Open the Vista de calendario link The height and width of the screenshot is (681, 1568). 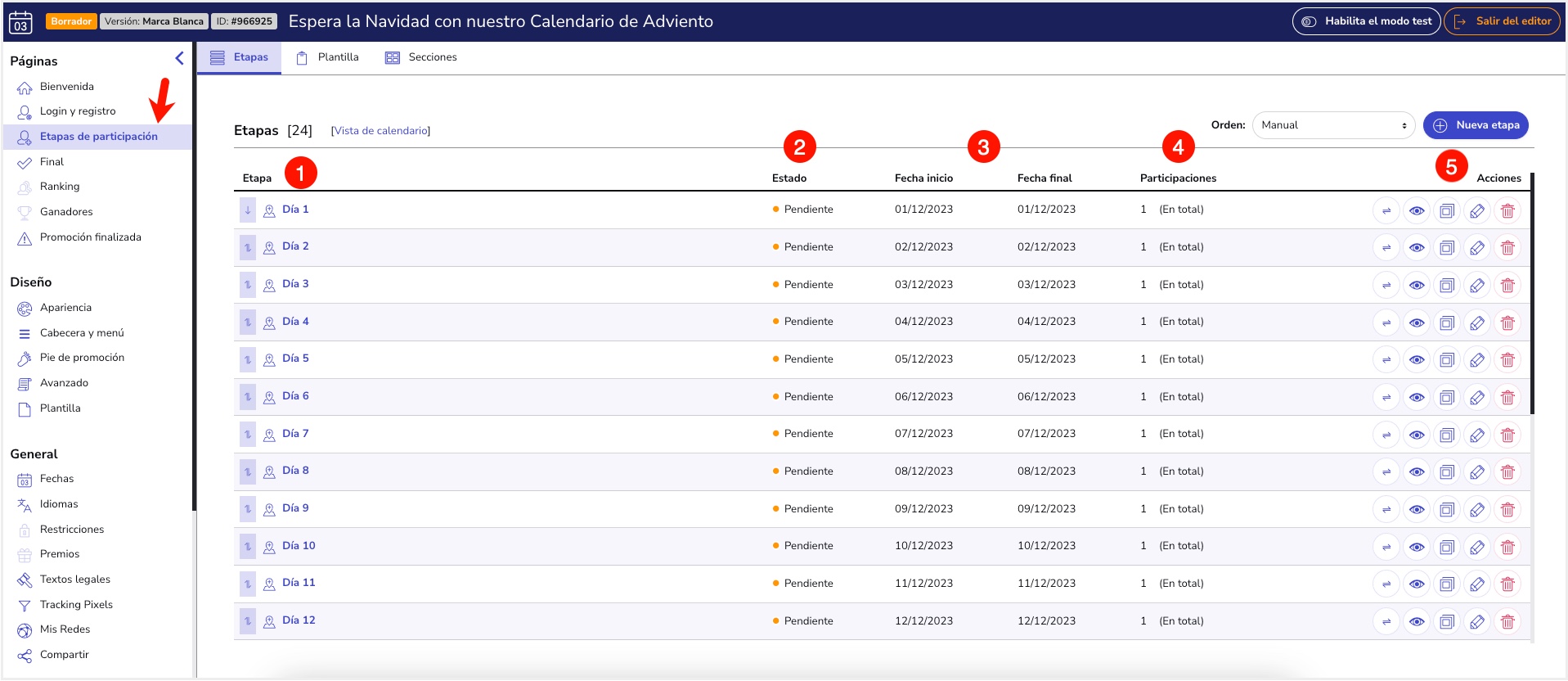[380, 131]
